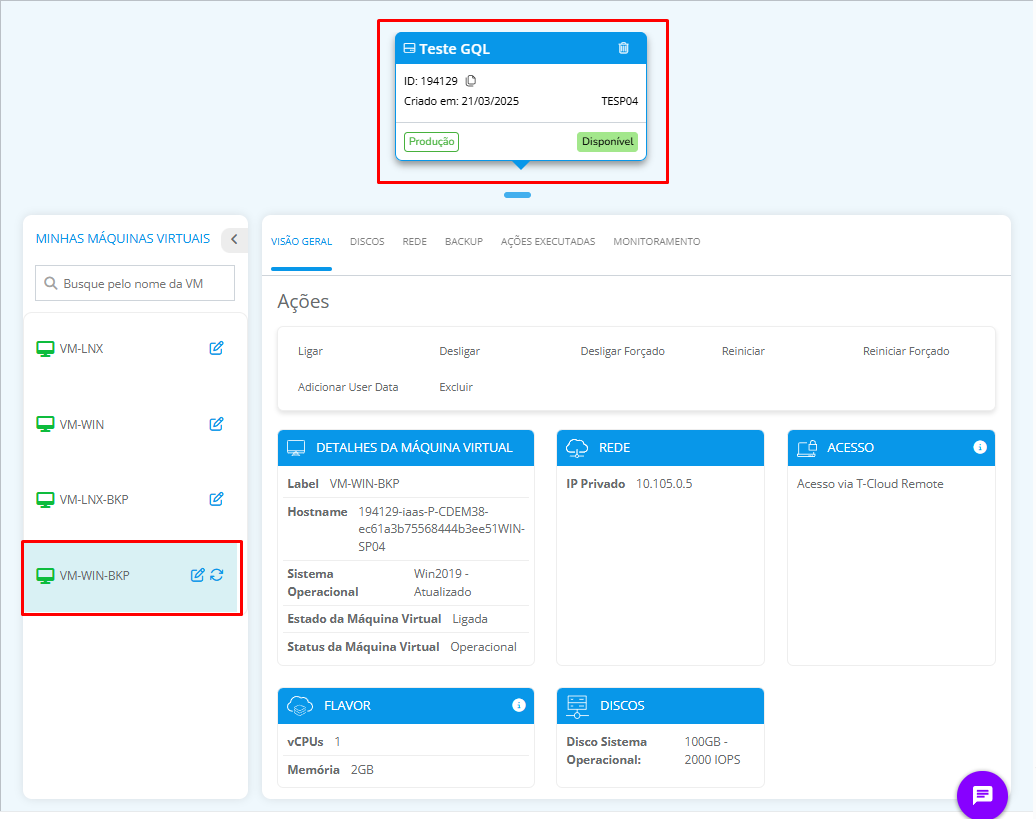This screenshot has width=1036, height=819.
Task: Click Adicionar User Data
Action: click(348, 387)
